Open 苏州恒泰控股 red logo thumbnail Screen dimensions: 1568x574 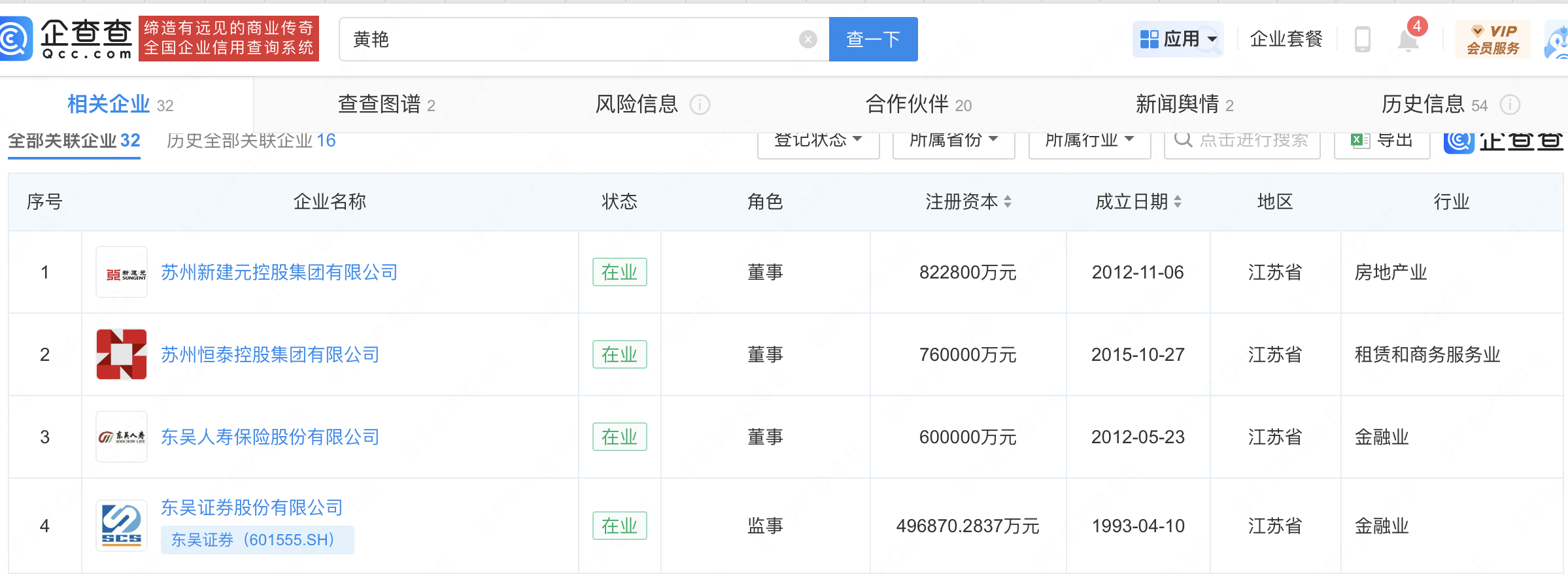tap(122, 354)
